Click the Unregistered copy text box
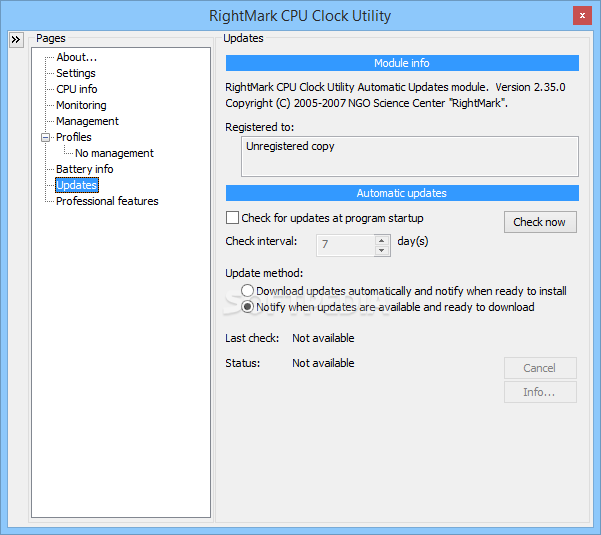This screenshot has height=535, width=601. coord(410,156)
